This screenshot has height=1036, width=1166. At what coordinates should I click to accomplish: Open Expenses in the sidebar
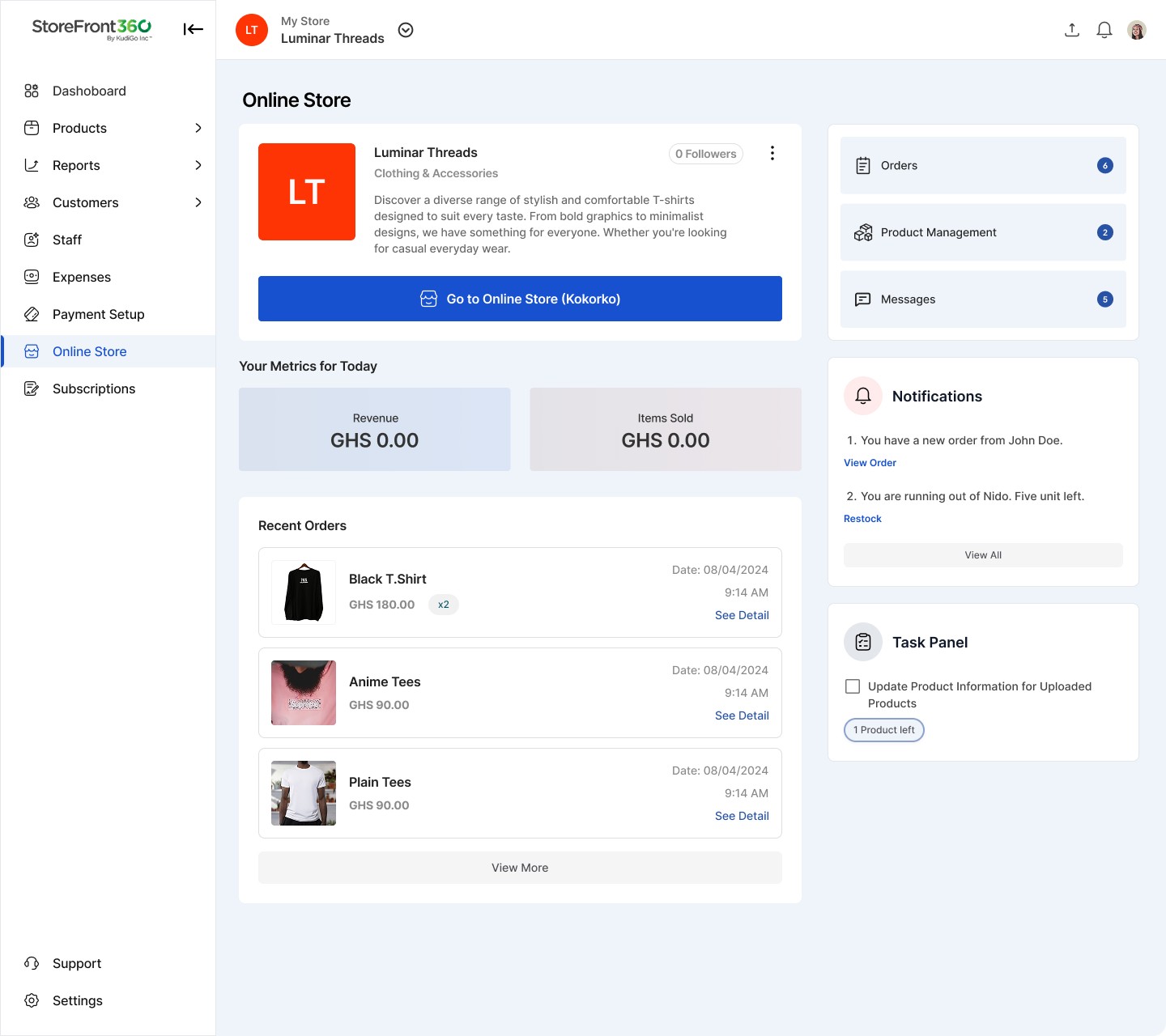click(x=109, y=277)
